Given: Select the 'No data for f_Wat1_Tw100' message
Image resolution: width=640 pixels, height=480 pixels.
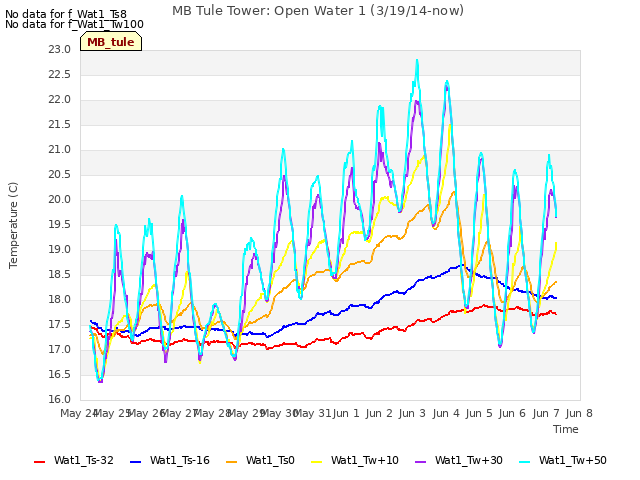Looking at the screenshot, I should (x=74, y=24).
